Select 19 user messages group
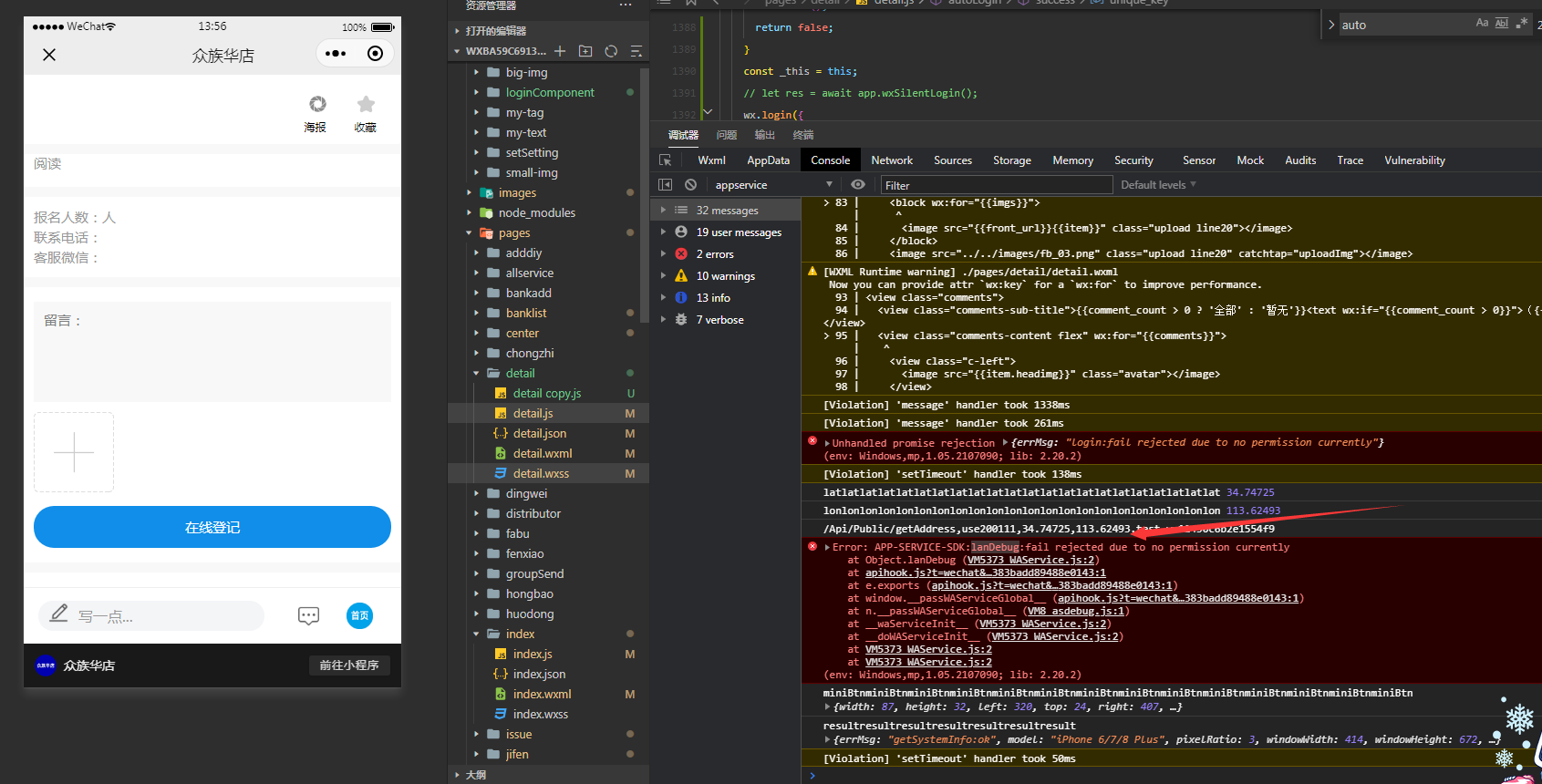Viewport: 1542px width, 784px height. pos(727,232)
